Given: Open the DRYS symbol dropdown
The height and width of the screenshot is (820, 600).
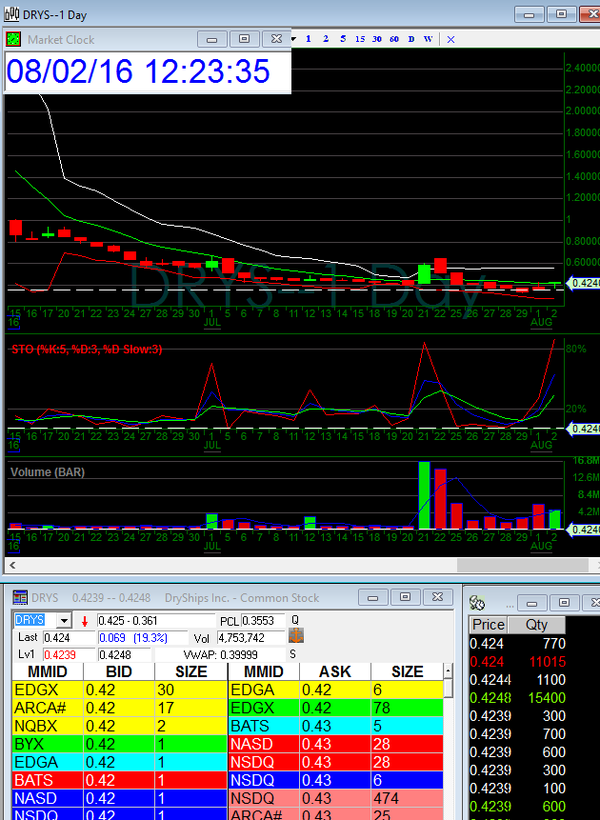Looking at the screenshot, I should (x=63, y=621).
